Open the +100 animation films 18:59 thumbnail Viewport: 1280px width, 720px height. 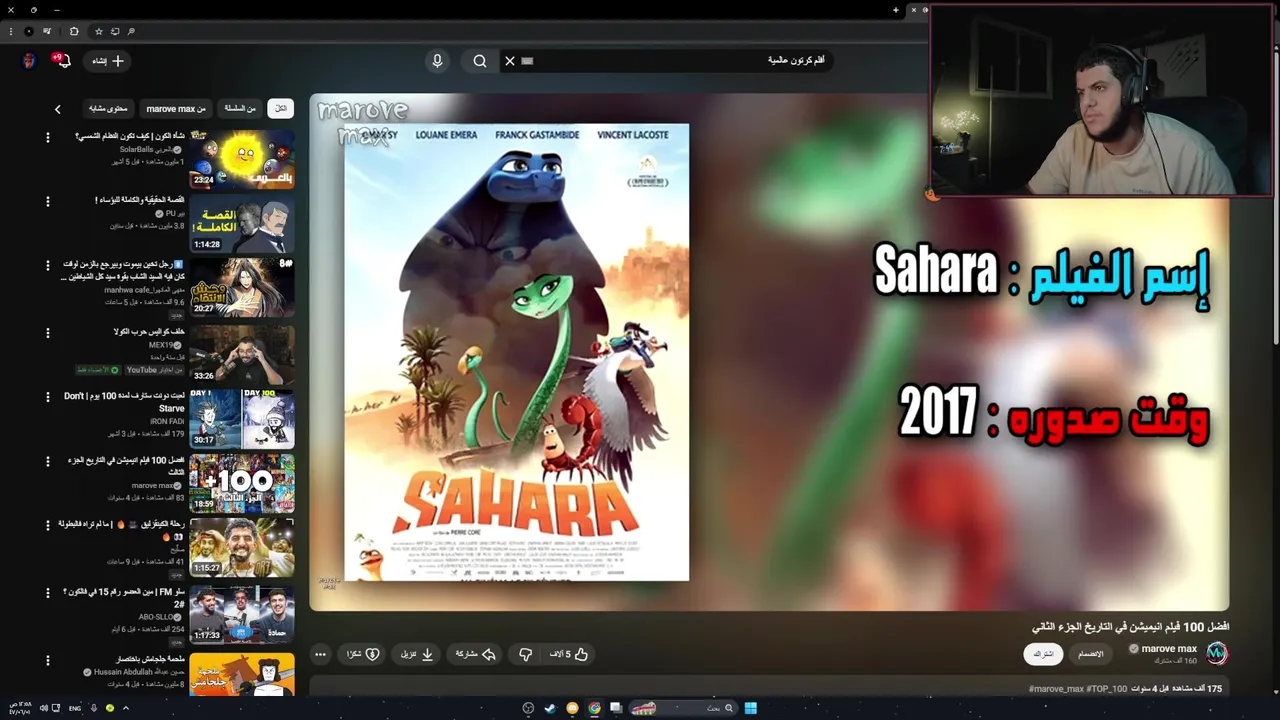tap(242, 483)
